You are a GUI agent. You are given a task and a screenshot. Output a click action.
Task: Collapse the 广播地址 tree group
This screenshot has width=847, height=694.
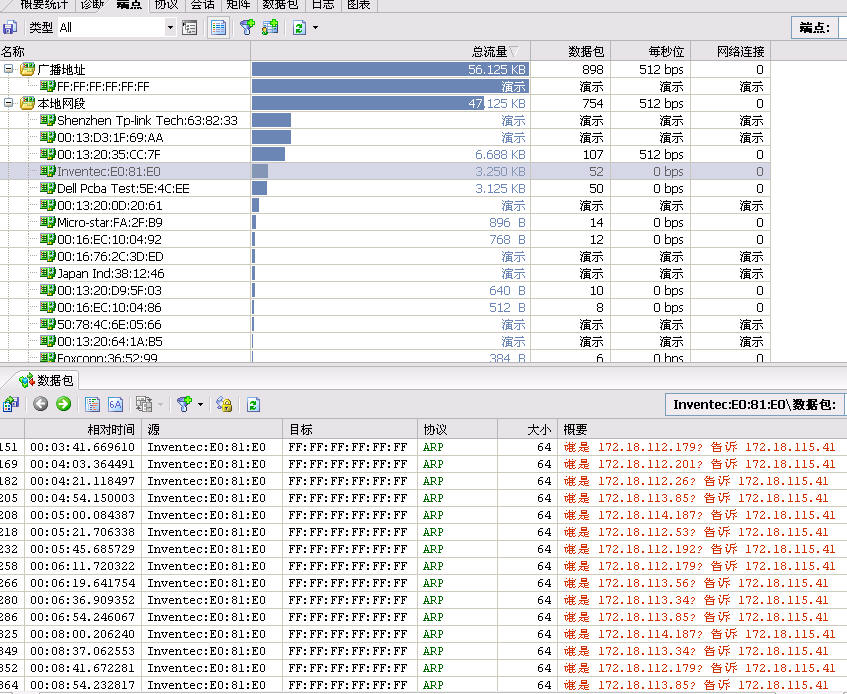point(9,70)
